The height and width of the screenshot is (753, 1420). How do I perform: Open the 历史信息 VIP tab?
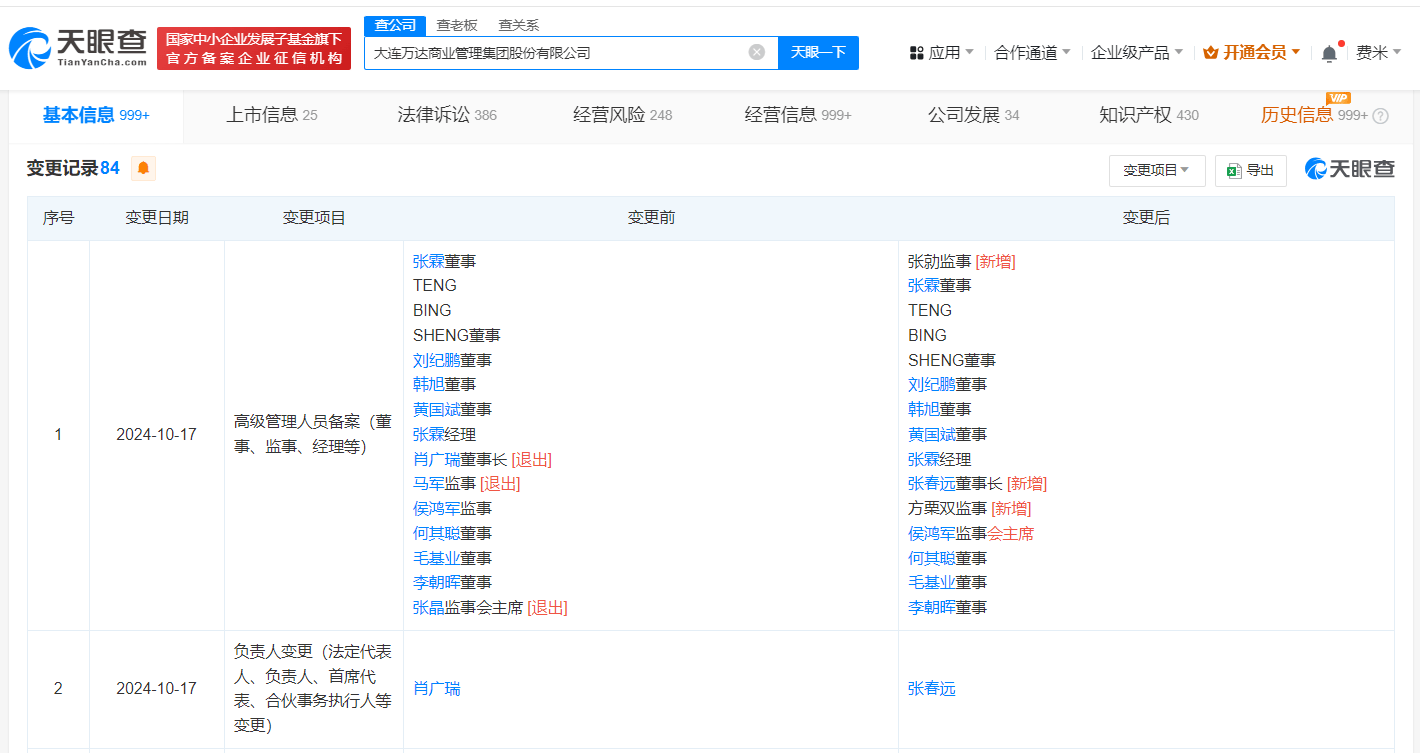(x=1313, y=115)
